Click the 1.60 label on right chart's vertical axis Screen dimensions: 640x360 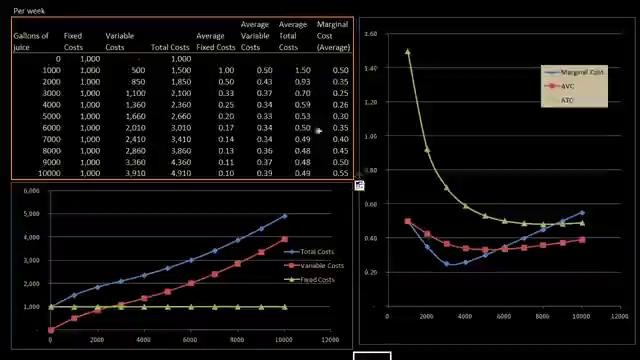[371, 34]
